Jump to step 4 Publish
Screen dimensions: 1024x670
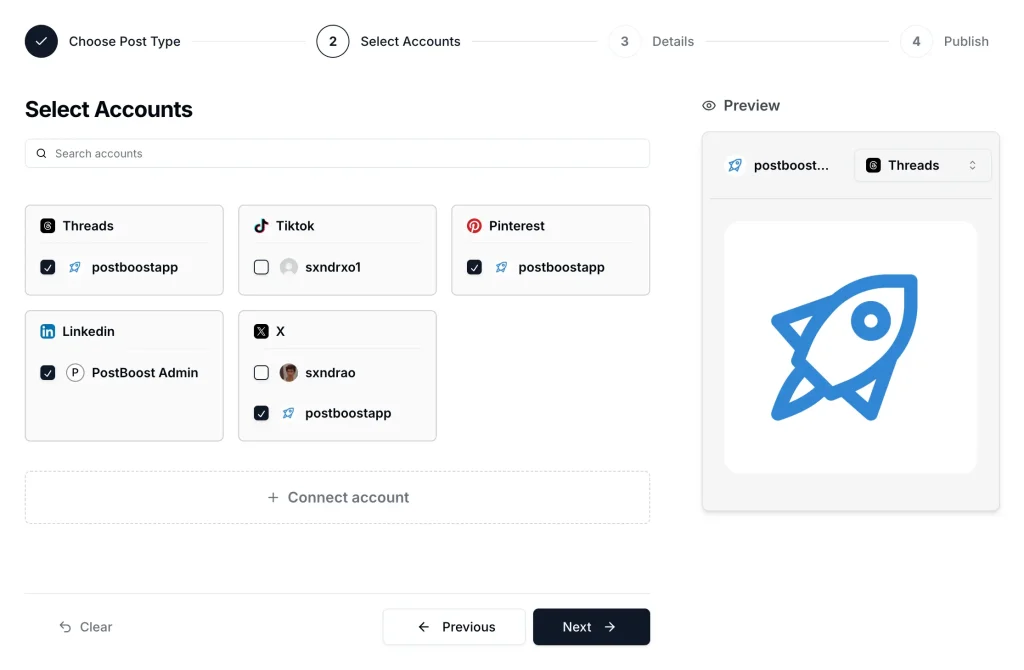pos(916,42)
